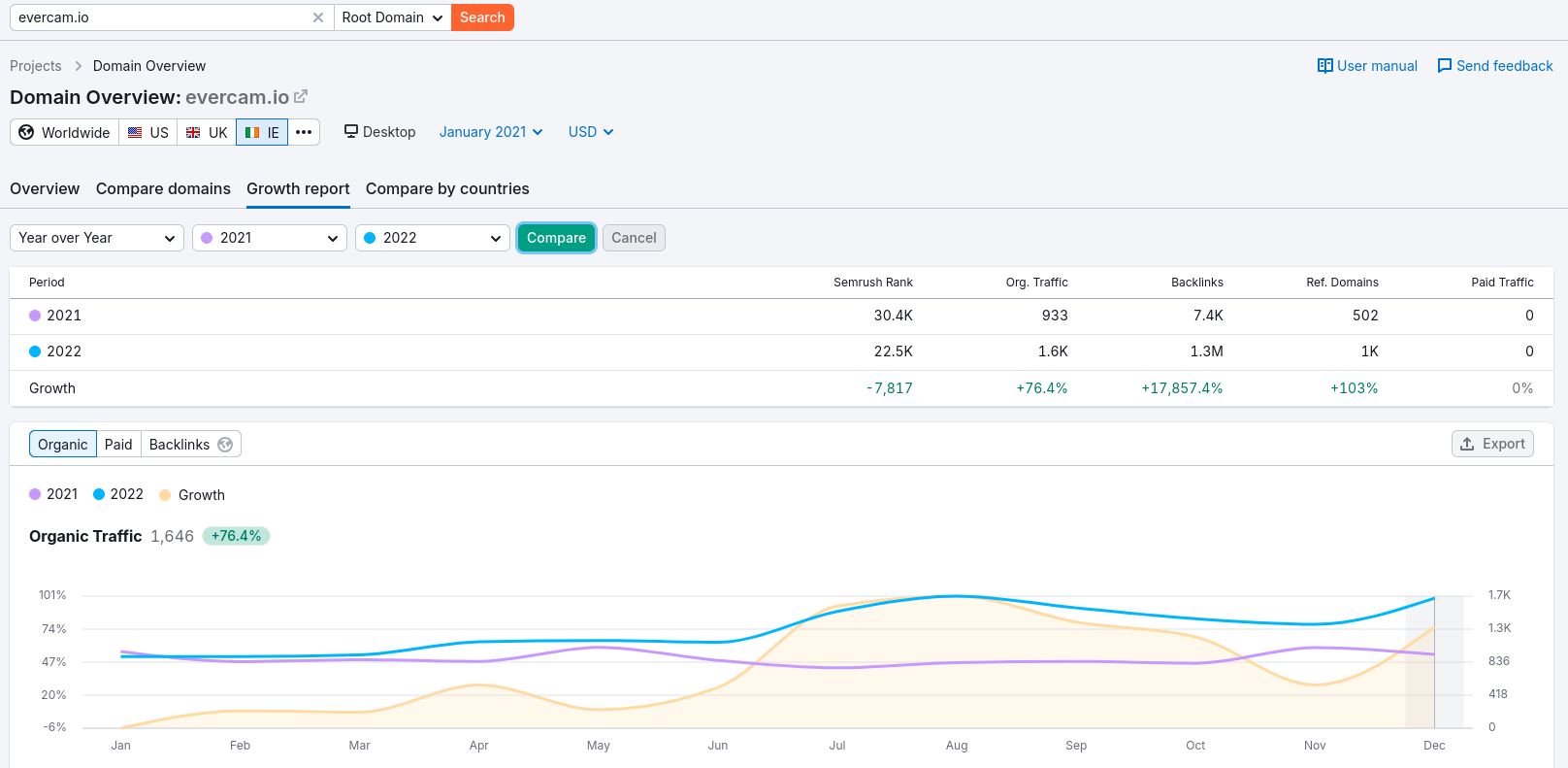Open January 2021 date dropdown

tap(491, 132)
